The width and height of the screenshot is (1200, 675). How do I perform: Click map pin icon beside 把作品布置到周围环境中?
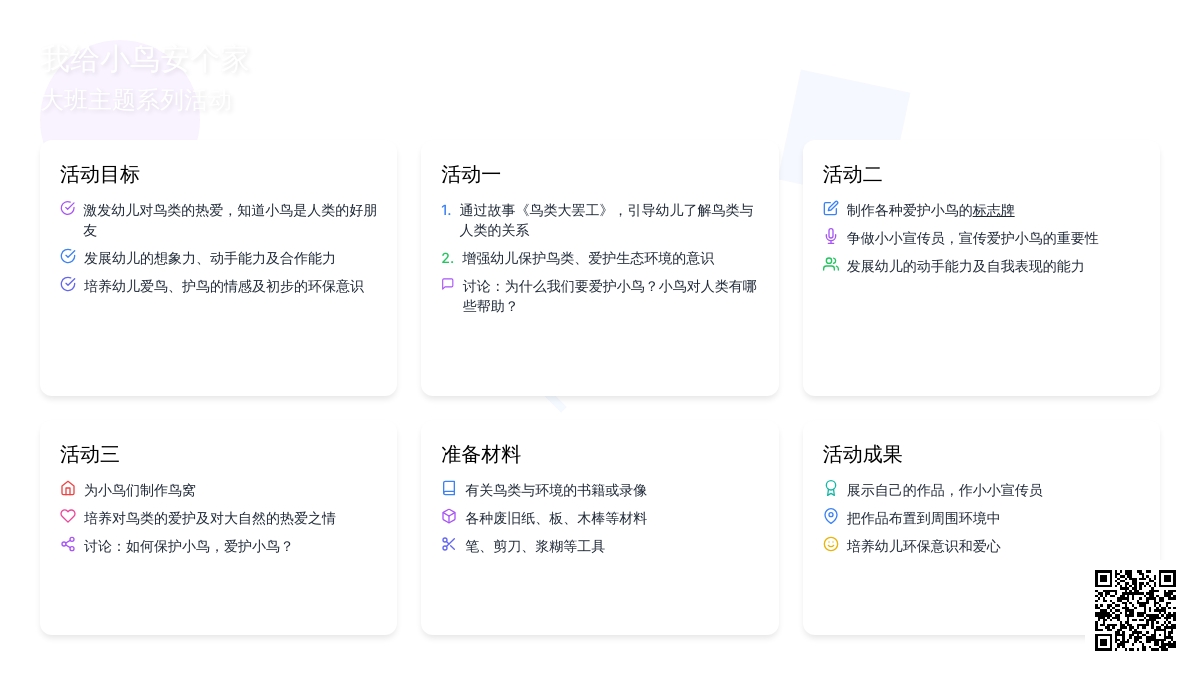tap(831, 516)
